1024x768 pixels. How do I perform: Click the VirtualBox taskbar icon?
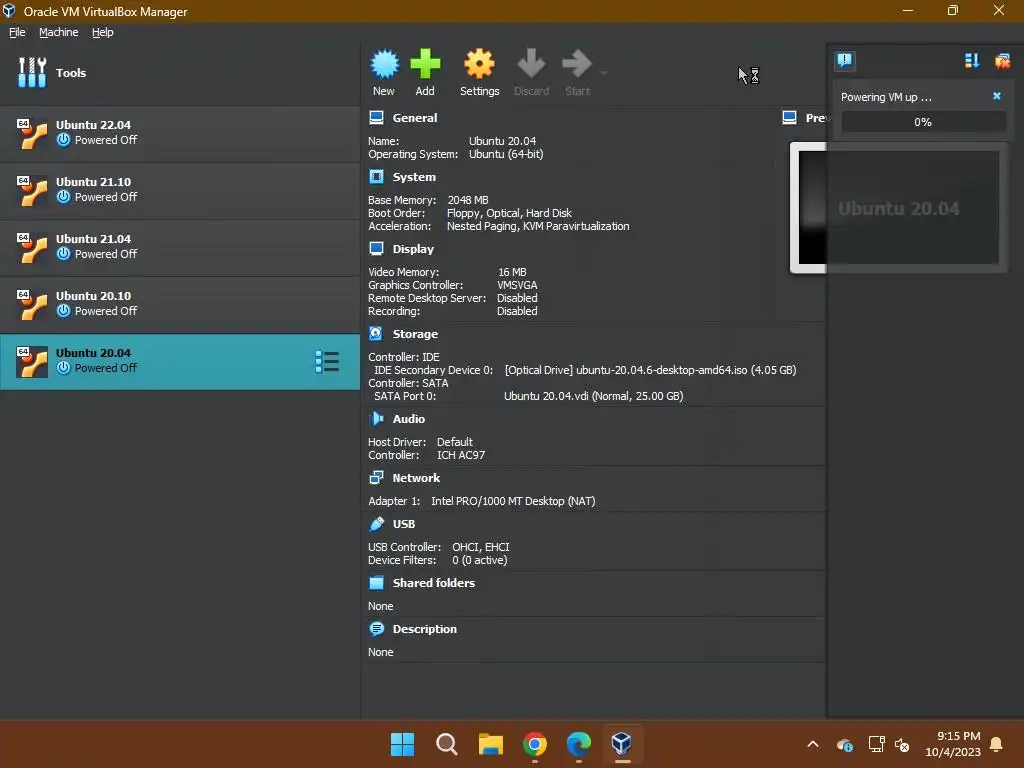622,744
